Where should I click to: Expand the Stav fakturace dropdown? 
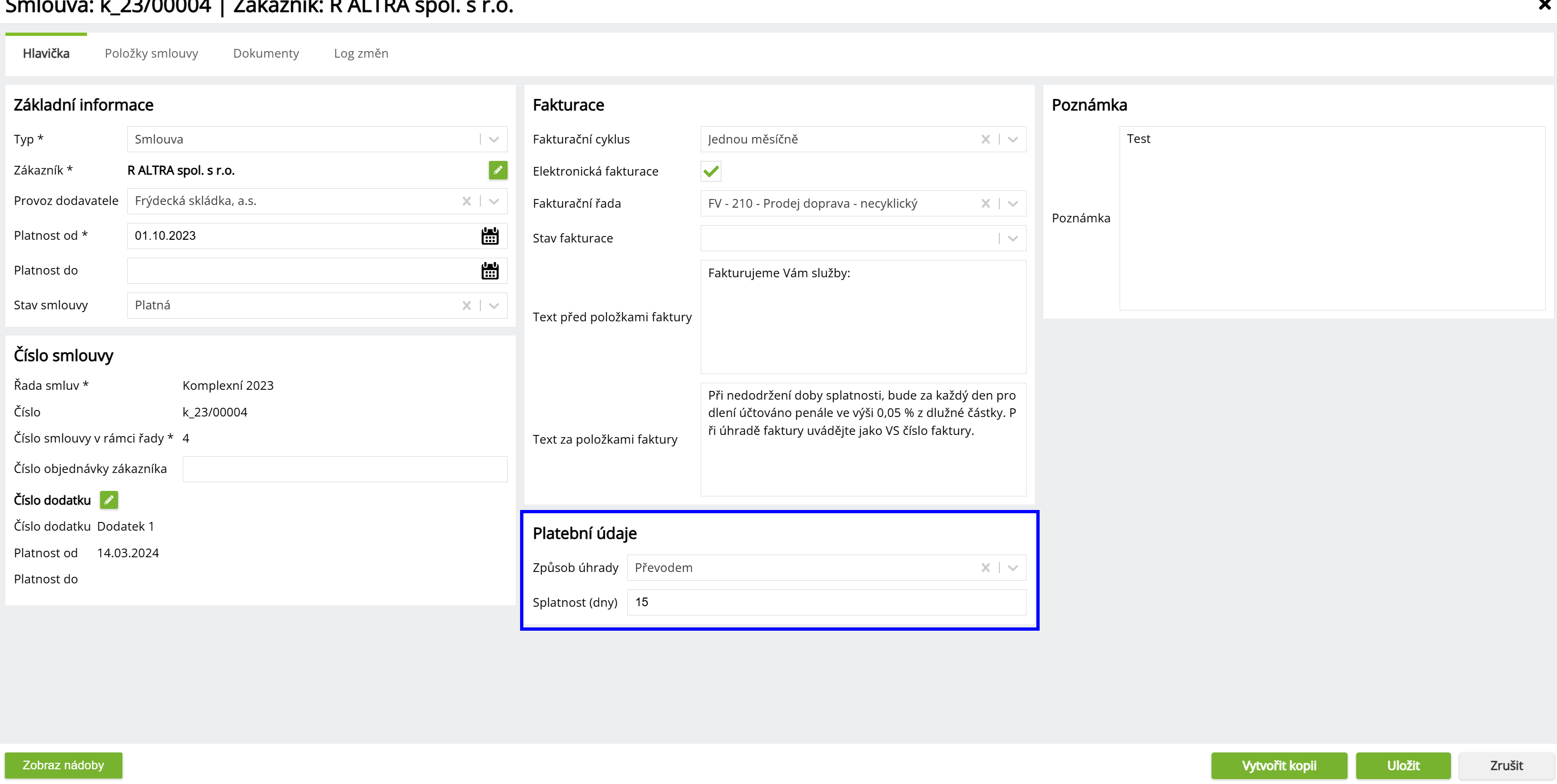[1013, 239]
